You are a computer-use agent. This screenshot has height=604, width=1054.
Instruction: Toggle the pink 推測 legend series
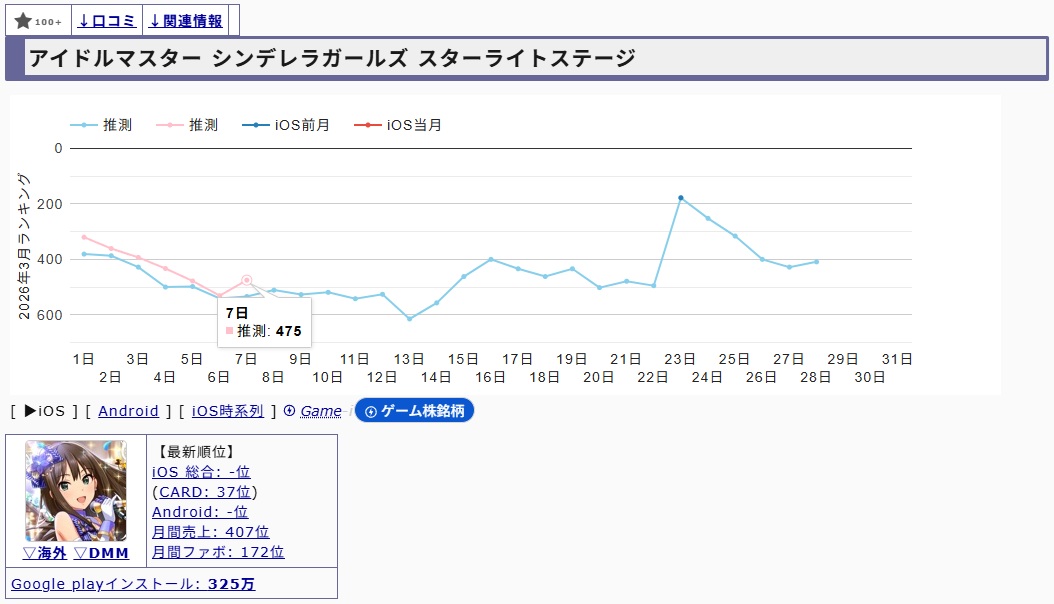[x=187, y=125]
